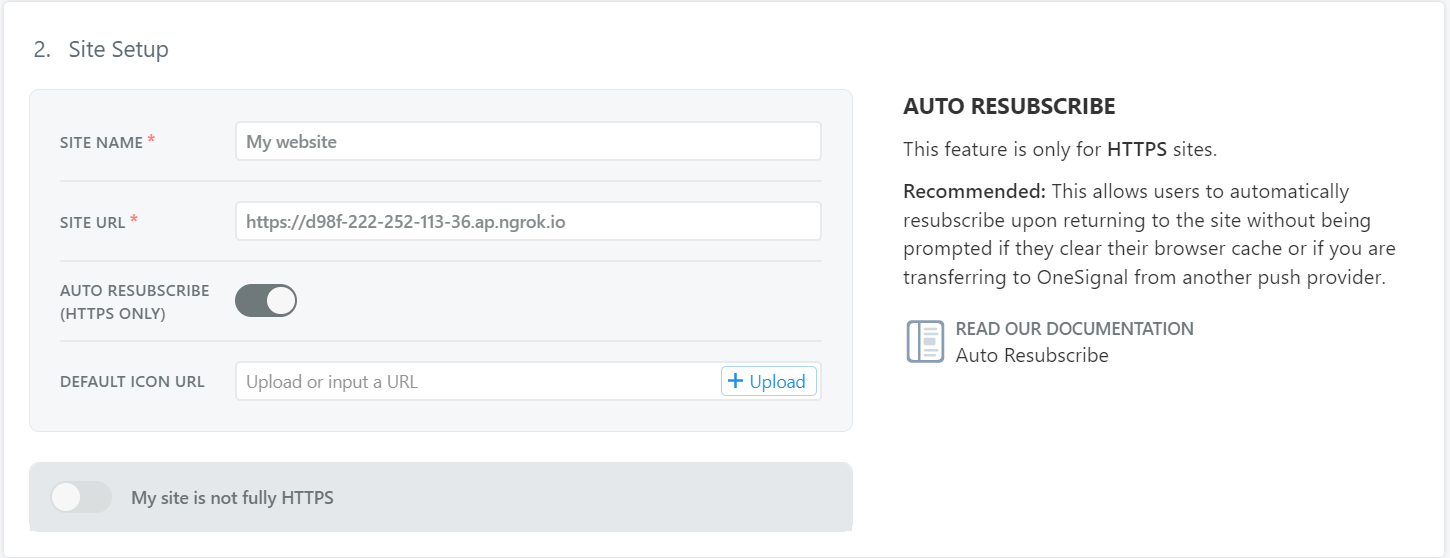Click the AUTO RESUBSCRIBE (HTTPS ONLY) label
This screenshot has height=558, width=1450.
pyautogui.click(x=134, y=302)
